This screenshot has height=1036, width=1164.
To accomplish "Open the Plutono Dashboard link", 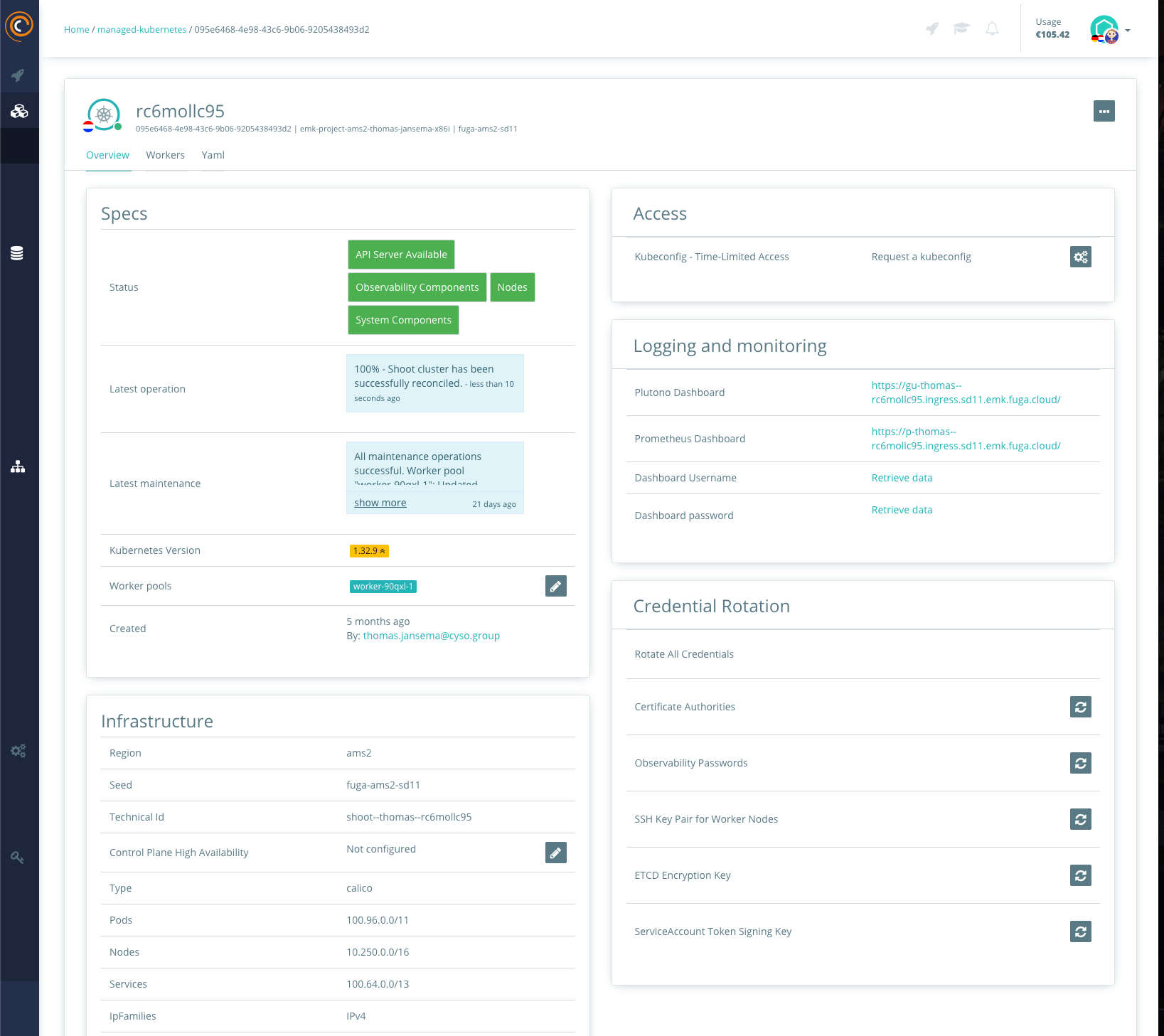I will coord(966,392).
